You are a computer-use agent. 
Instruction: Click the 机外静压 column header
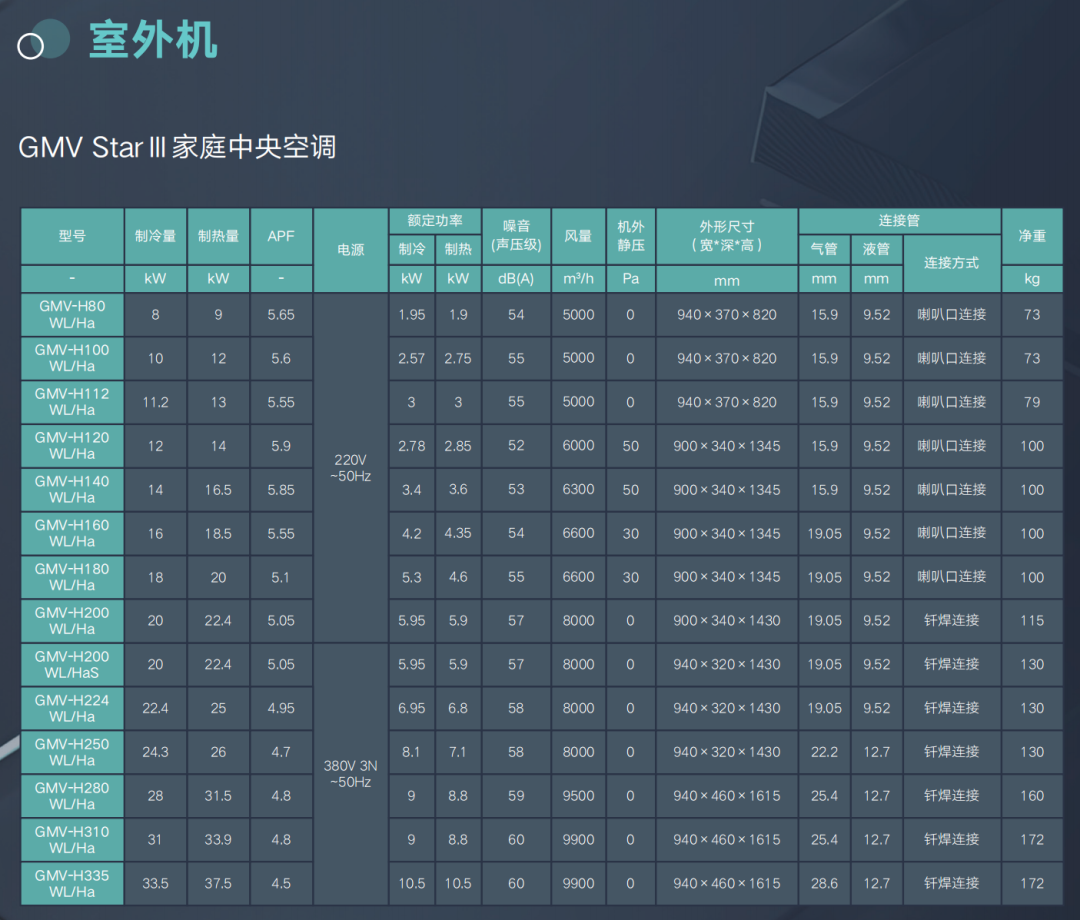point(631,236)
